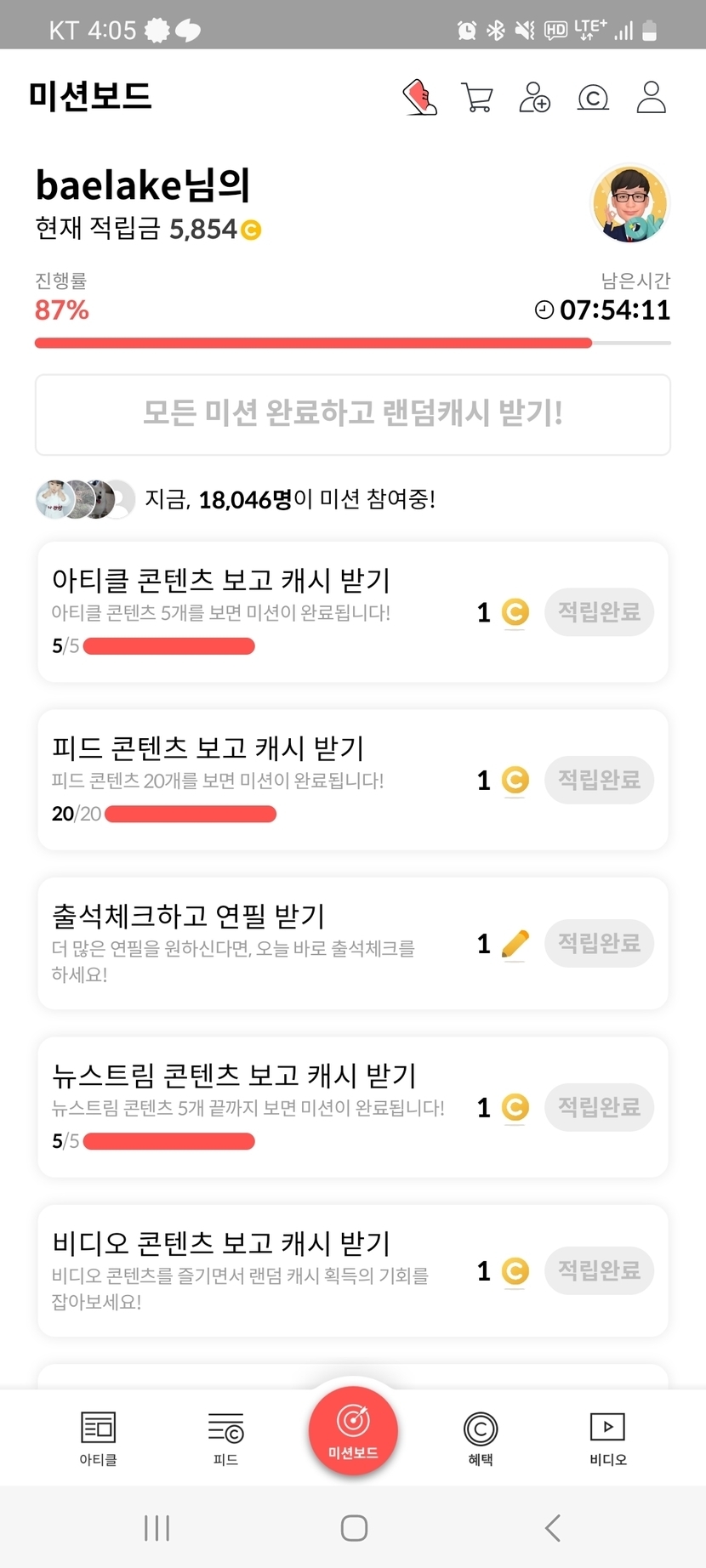
Task: Open the my profile icon
Action: [651, 97]
